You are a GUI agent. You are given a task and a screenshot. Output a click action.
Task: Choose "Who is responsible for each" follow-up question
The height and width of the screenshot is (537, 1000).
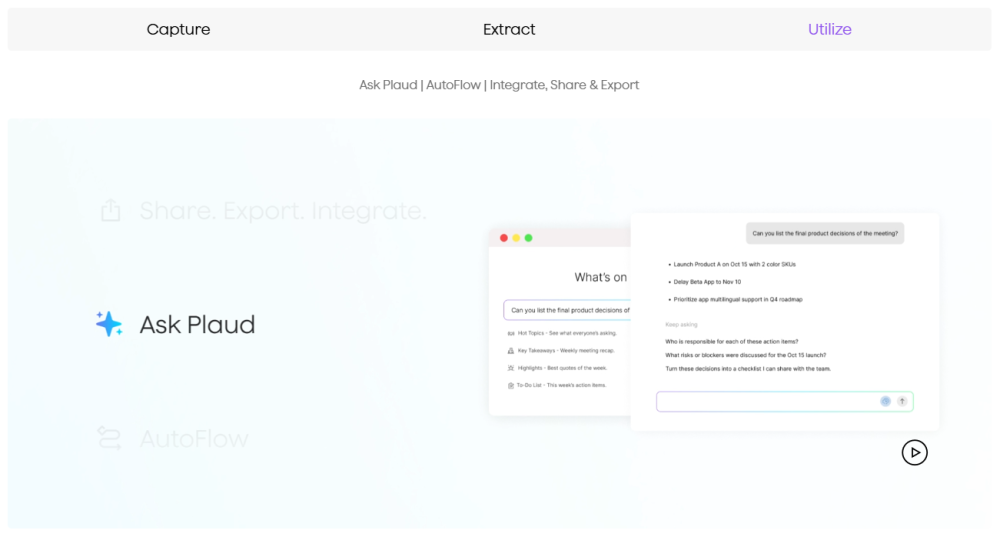click(x=732, y=341)
